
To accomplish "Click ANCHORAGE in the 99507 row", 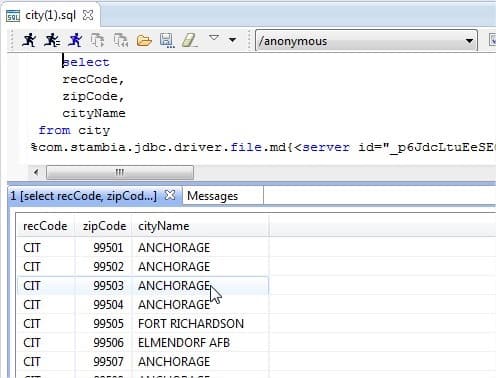I will click(x=174, y=362).
